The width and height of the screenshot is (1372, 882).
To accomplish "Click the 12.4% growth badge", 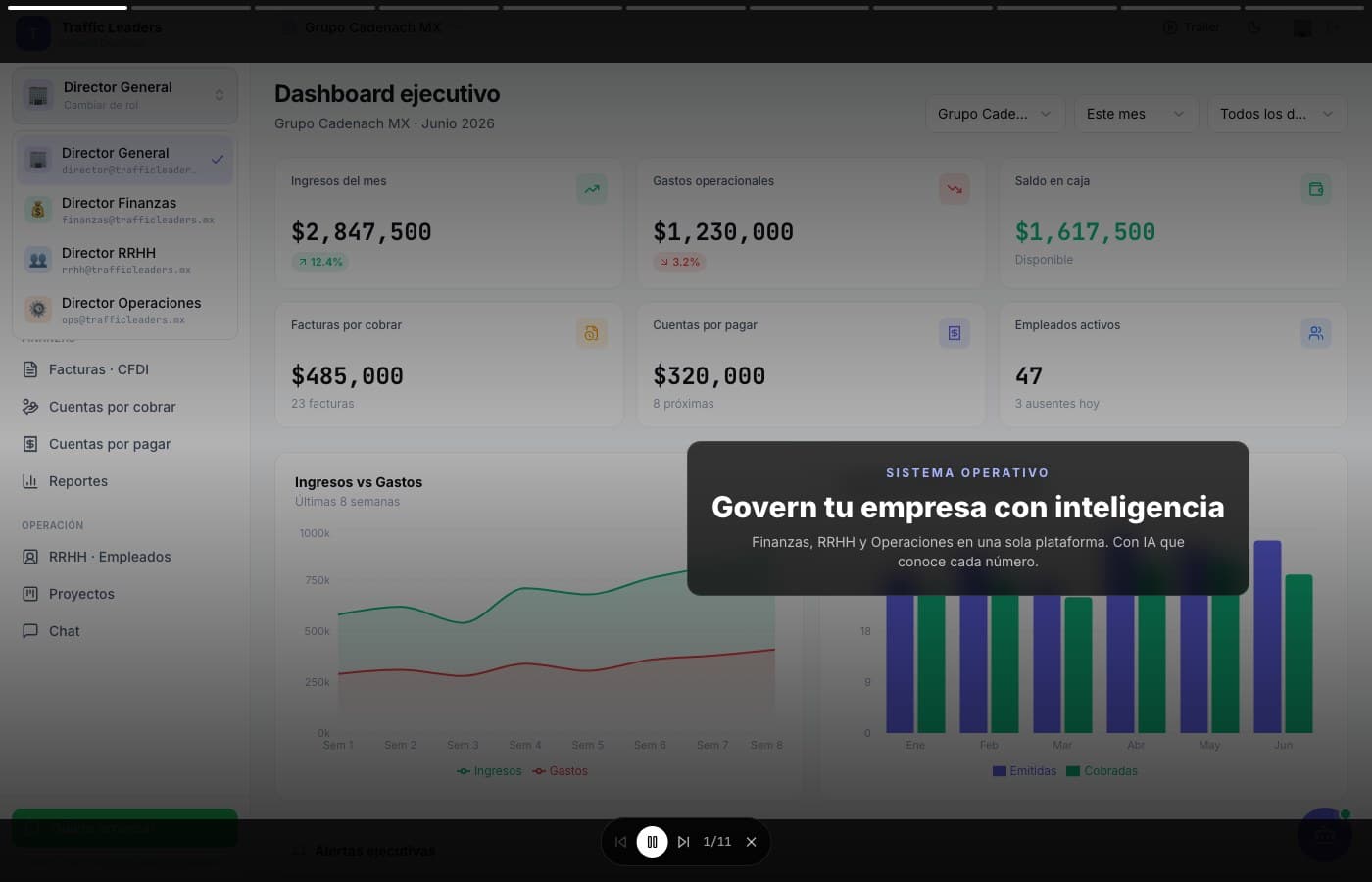I will (x=321, y=262).
